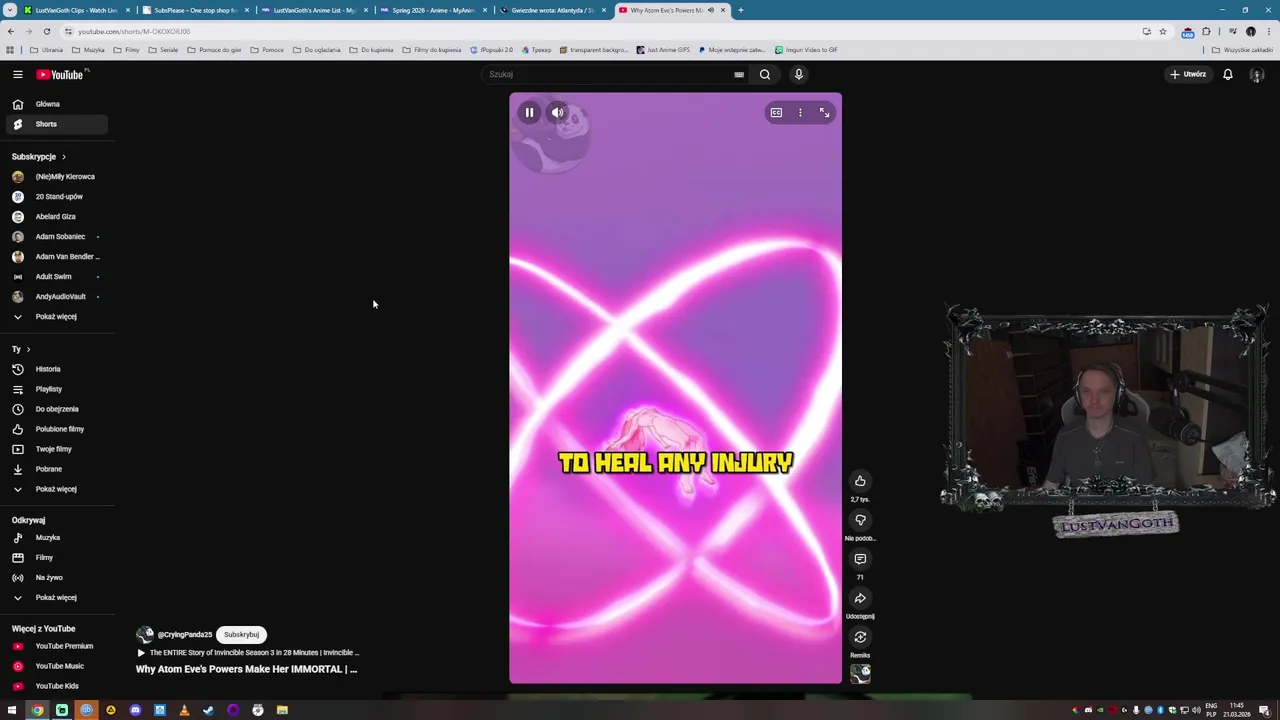Screen dimensions: 1280x720
Task: Start voice search with the microphone
Action: click(x=798, y=74)
